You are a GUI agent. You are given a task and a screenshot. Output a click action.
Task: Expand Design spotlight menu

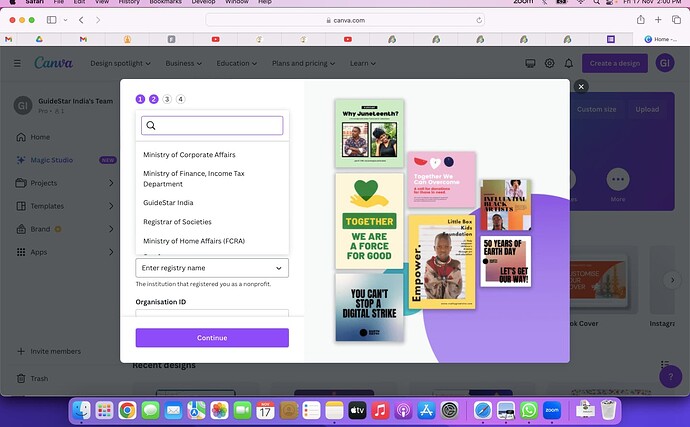click(x=120, y=63)
